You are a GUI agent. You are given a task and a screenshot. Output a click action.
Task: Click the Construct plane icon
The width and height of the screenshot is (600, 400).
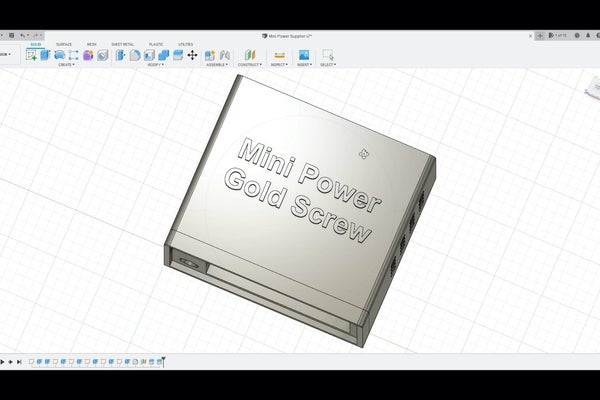tap(250, 55)
